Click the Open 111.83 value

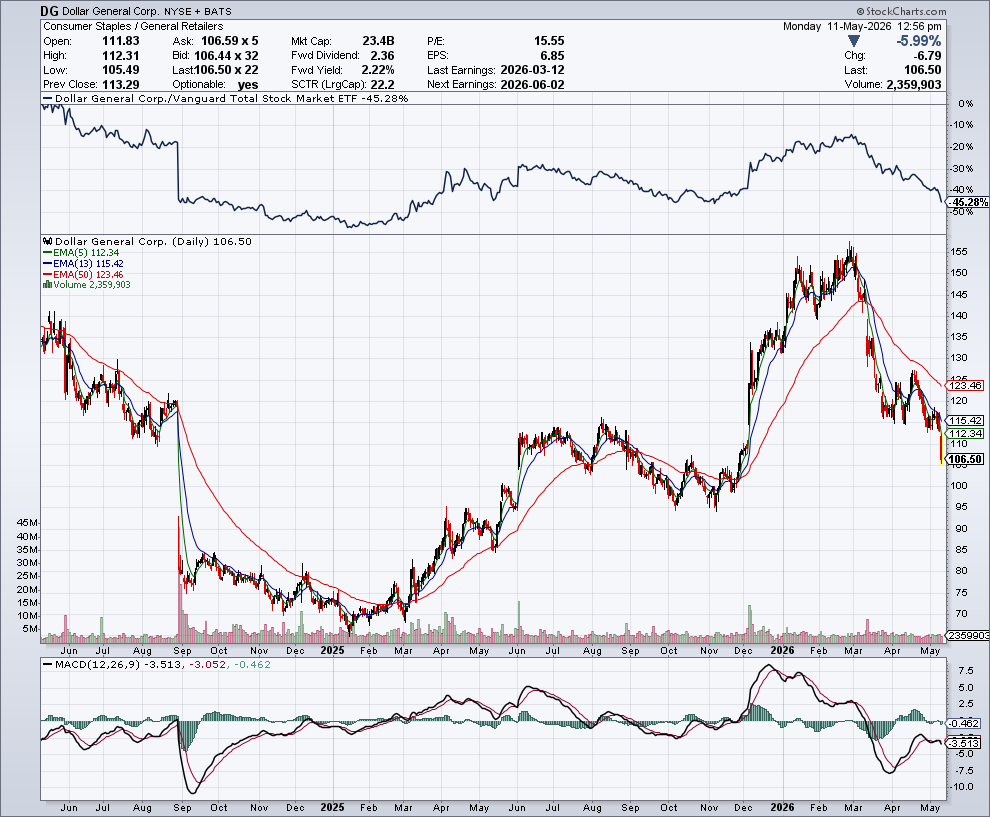121,41
